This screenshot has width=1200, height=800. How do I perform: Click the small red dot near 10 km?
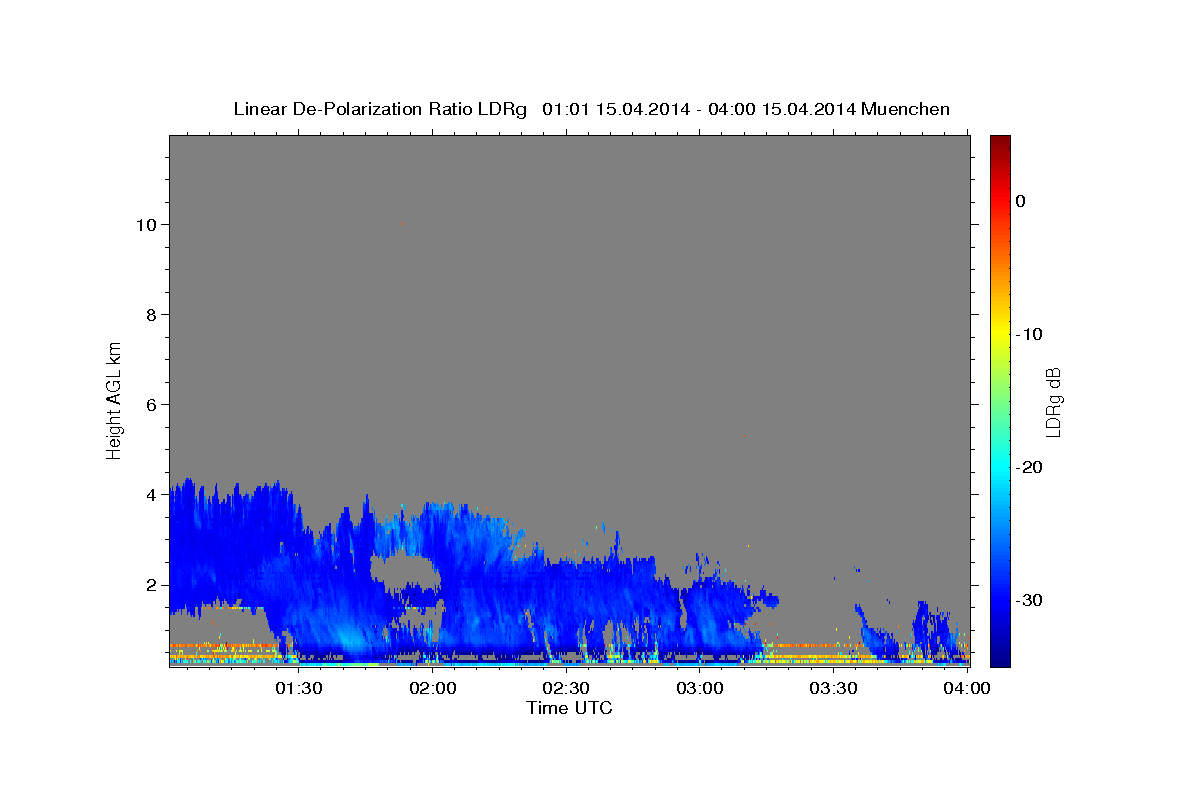[401, 224]
